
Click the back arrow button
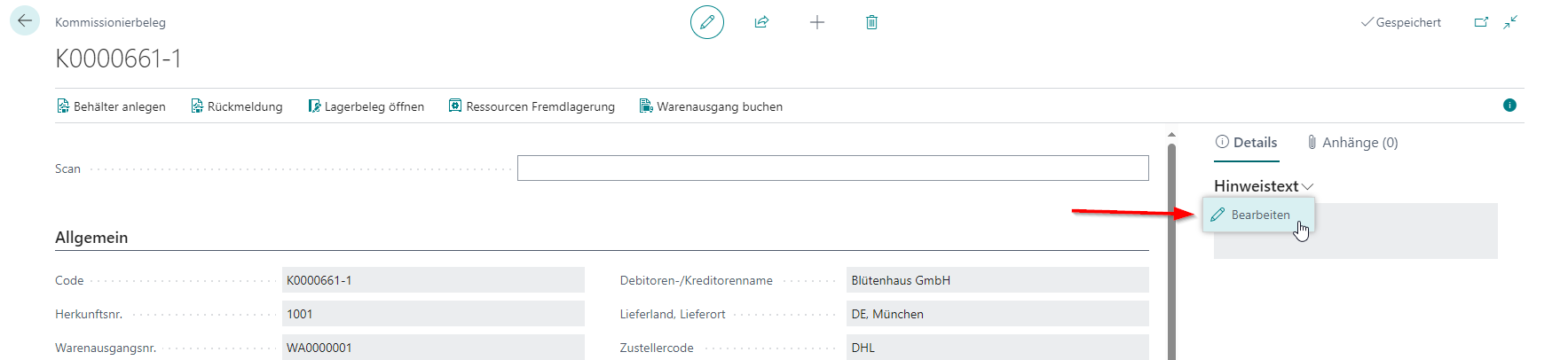point(25,21)
